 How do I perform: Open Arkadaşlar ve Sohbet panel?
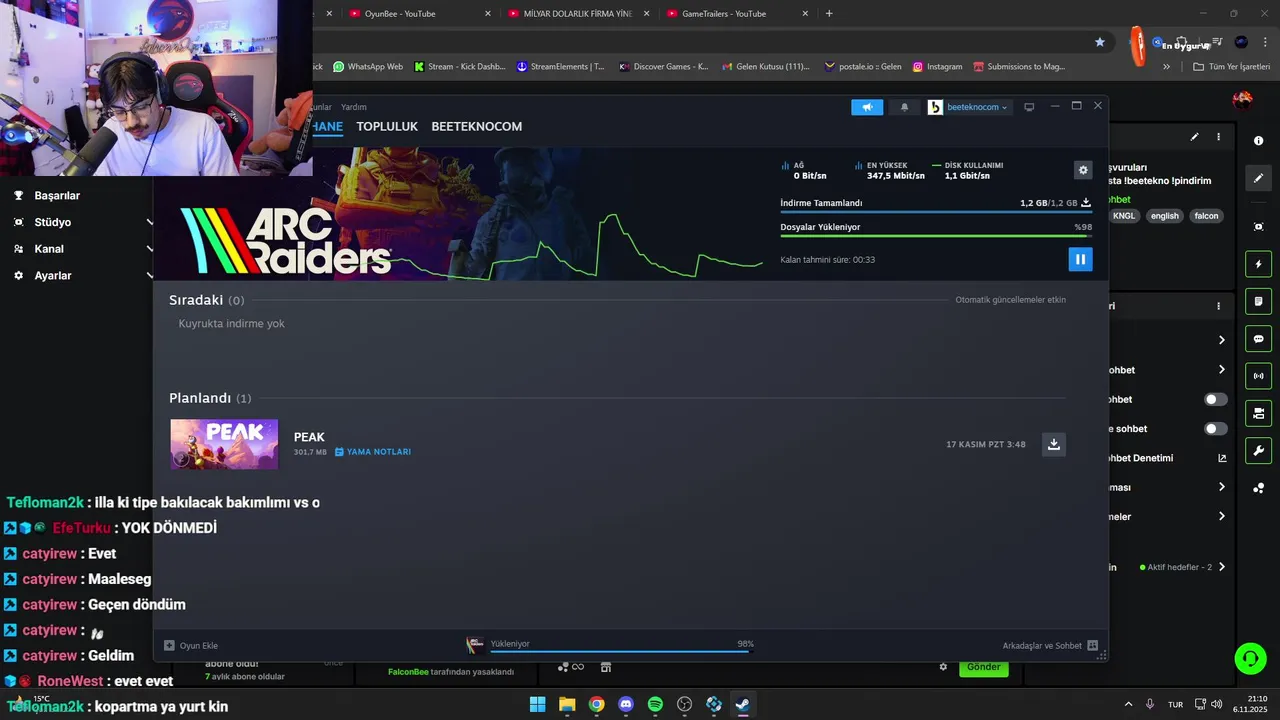click(x=1050, y=645)
